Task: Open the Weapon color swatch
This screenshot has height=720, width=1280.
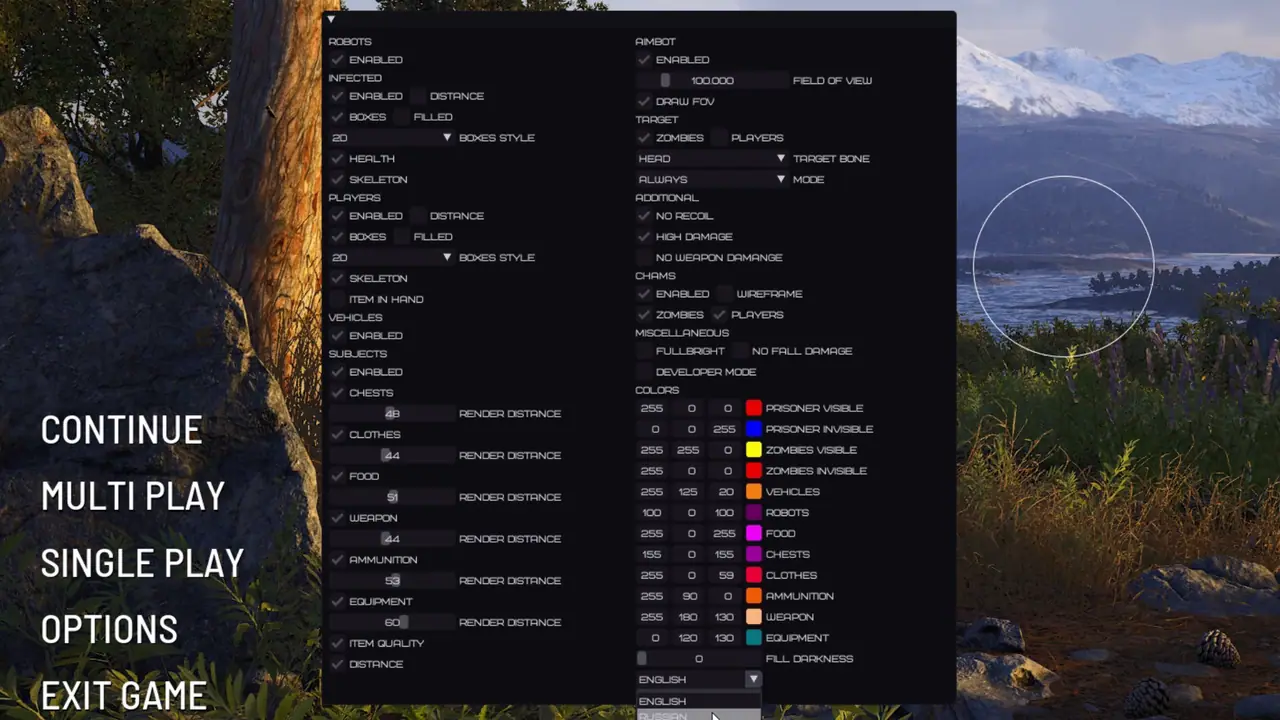Action: [754, 617]
